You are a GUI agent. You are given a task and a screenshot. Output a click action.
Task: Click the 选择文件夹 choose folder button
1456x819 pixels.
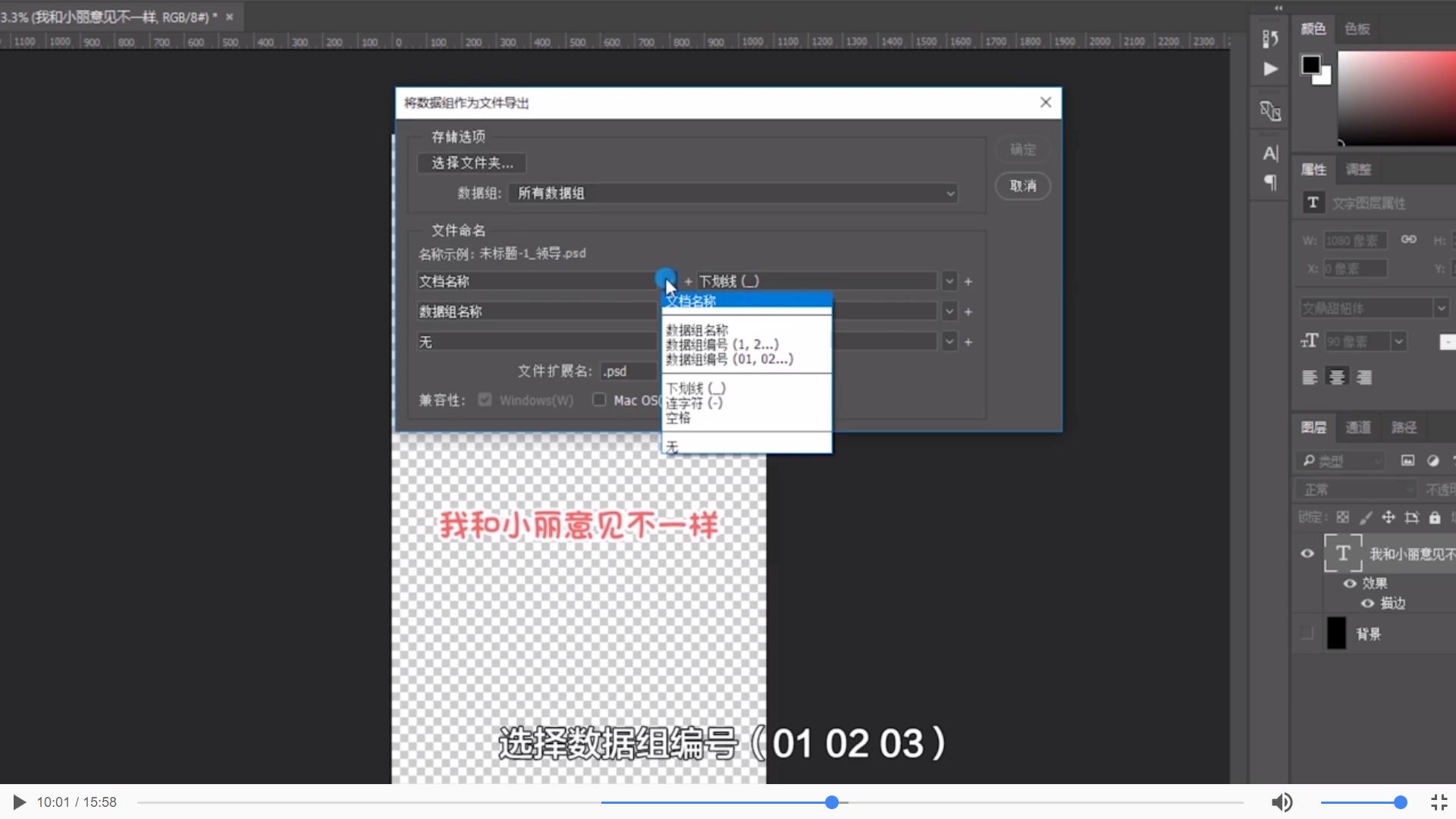[471, 163]
